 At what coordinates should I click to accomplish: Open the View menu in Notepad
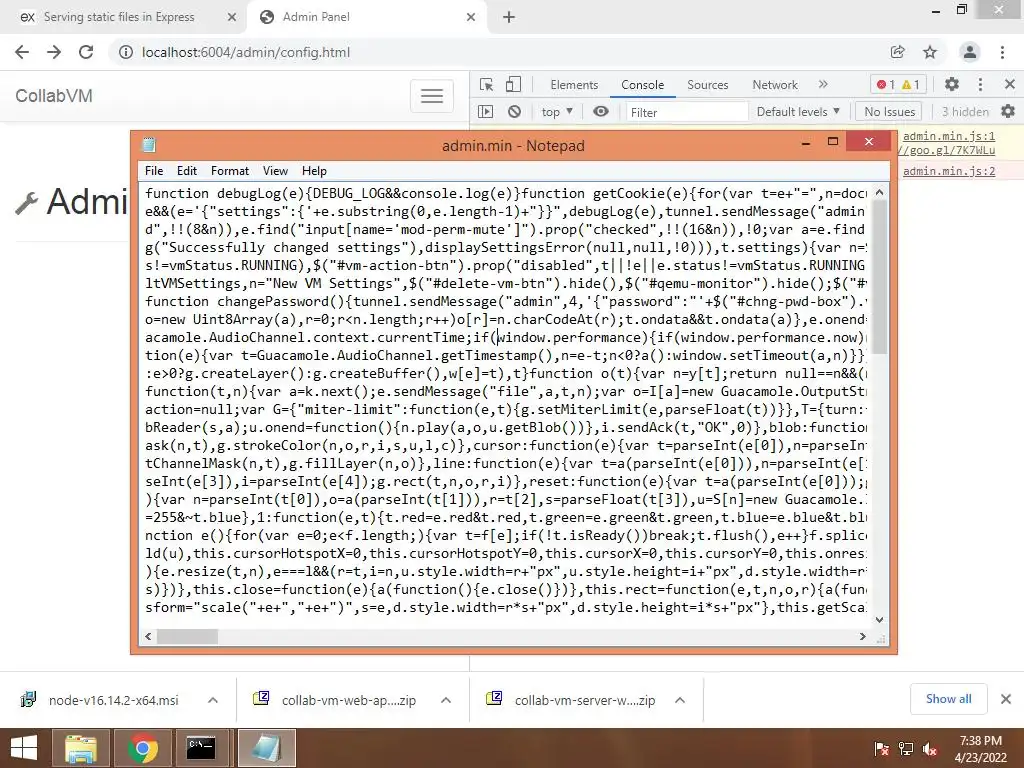(275, 170)
